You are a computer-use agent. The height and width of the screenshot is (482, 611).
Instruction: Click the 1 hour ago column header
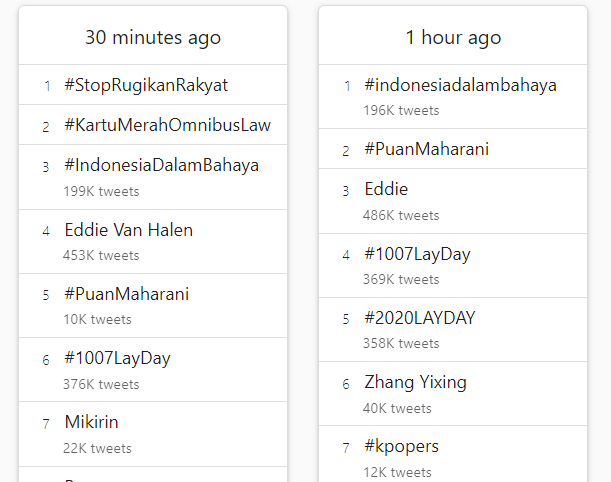[x=453, y=37]
